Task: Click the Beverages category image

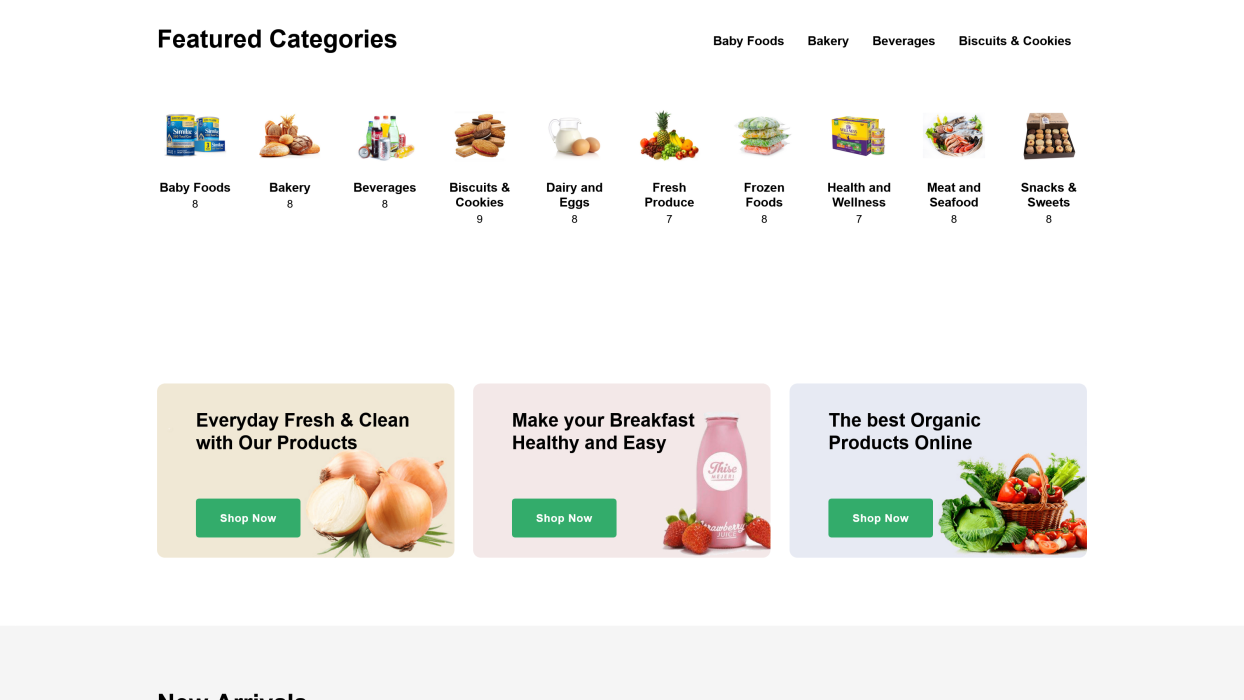Action: click(384, 134)
